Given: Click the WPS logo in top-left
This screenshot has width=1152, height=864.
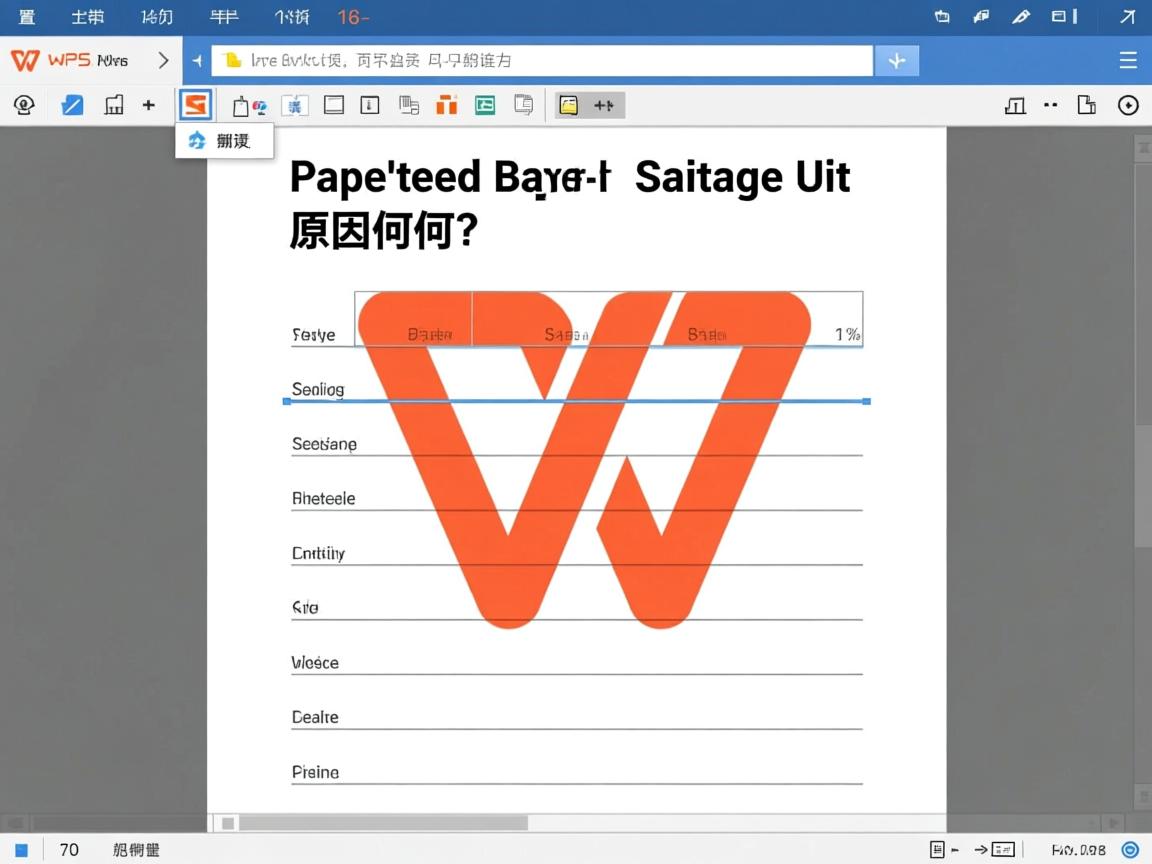Looking at the screenshot, I should pyautogui.click(x=25, y=60).
